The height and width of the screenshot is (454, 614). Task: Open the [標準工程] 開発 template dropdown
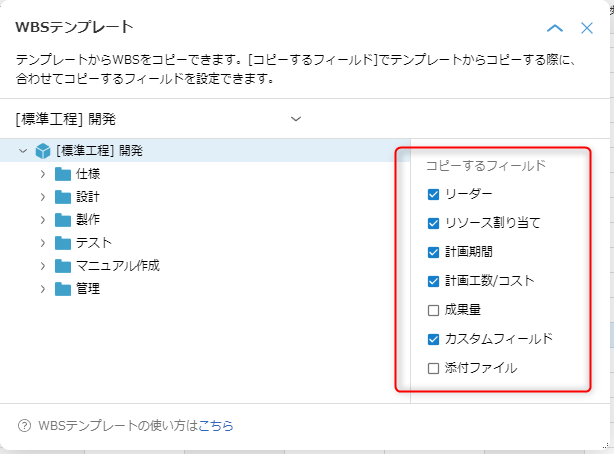click(x=295, y=119)
